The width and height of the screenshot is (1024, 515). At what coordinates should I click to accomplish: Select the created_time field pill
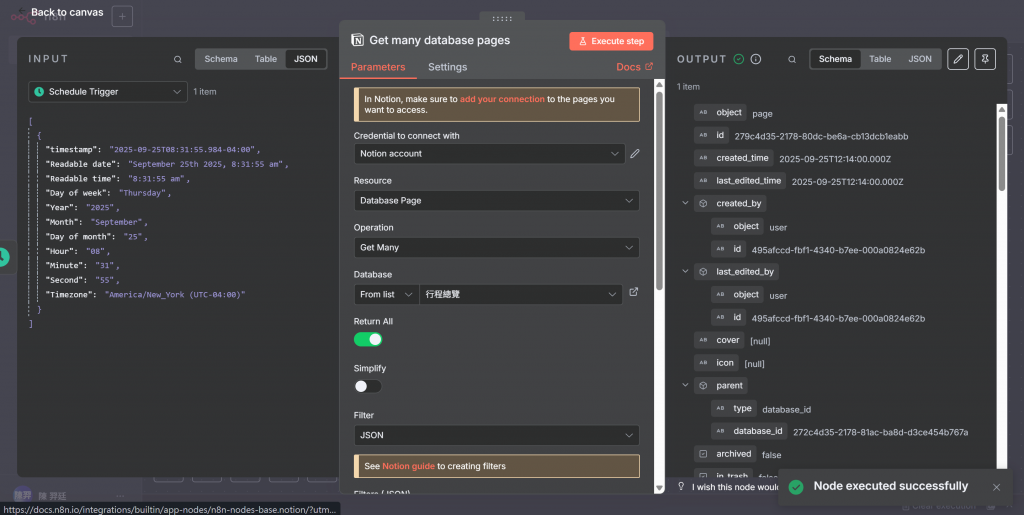click(x=734, y=158)
